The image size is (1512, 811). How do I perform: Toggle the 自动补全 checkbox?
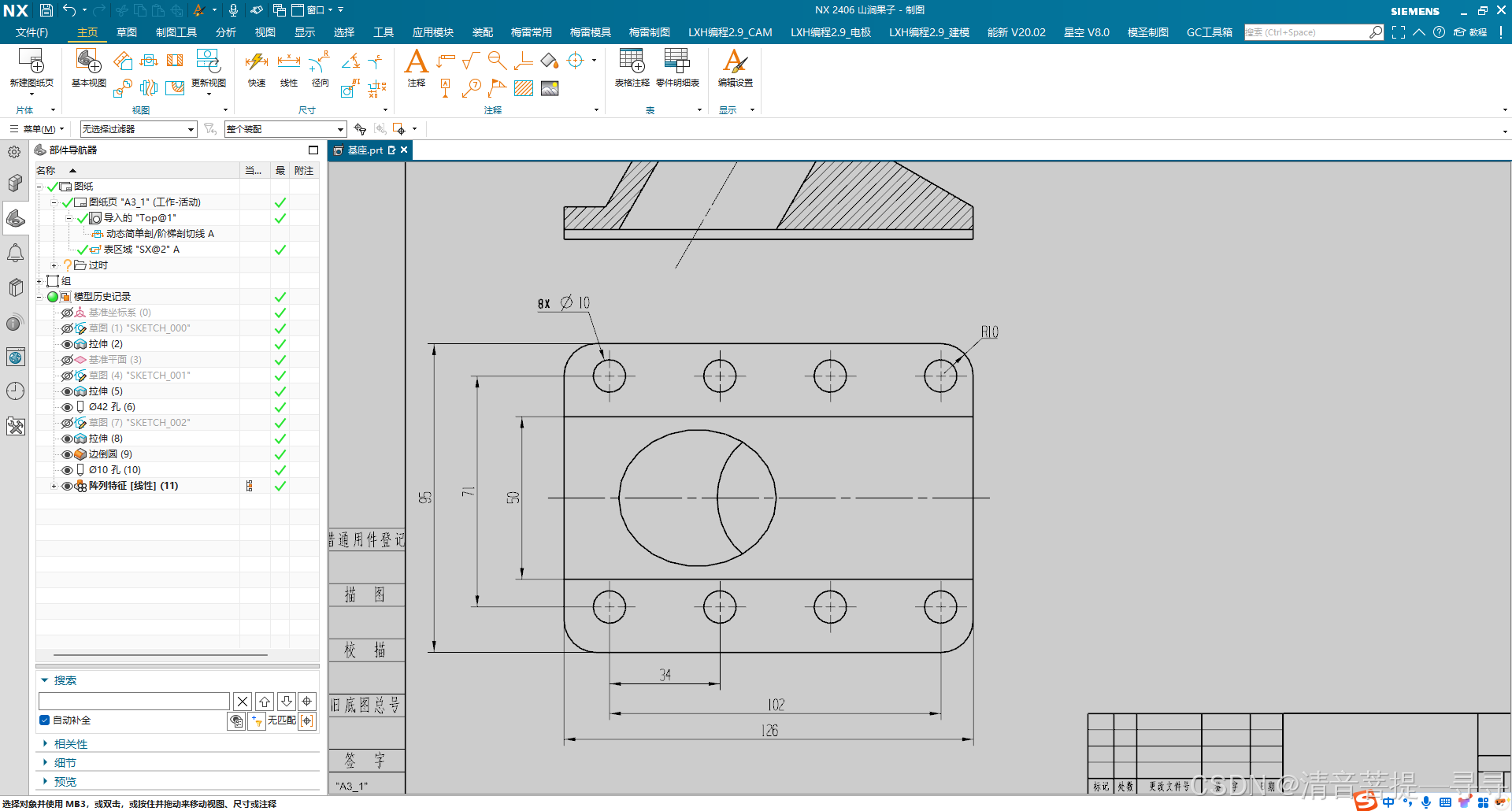(45, 720)
